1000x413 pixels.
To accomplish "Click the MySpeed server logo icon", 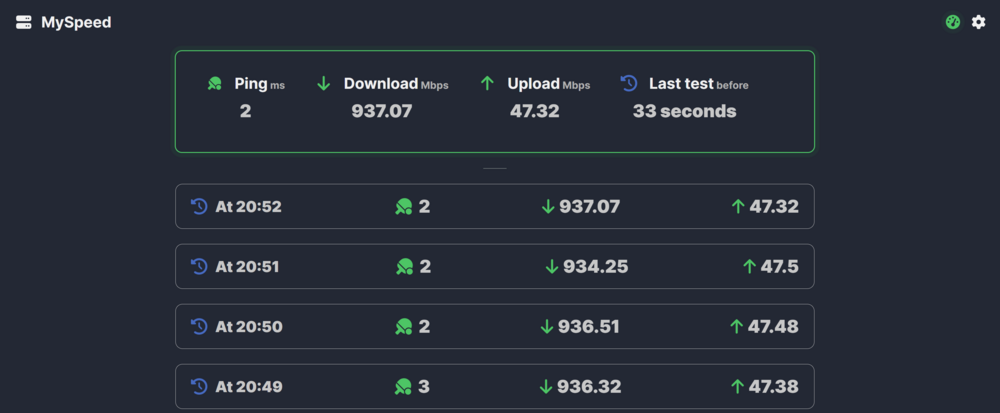I will pyautogui.click(x=24, y=22).
